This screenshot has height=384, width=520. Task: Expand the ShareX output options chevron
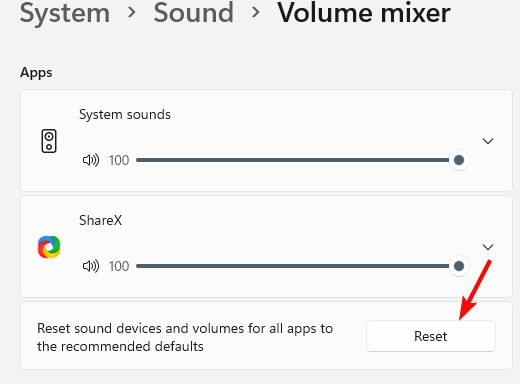pos(488,247)
